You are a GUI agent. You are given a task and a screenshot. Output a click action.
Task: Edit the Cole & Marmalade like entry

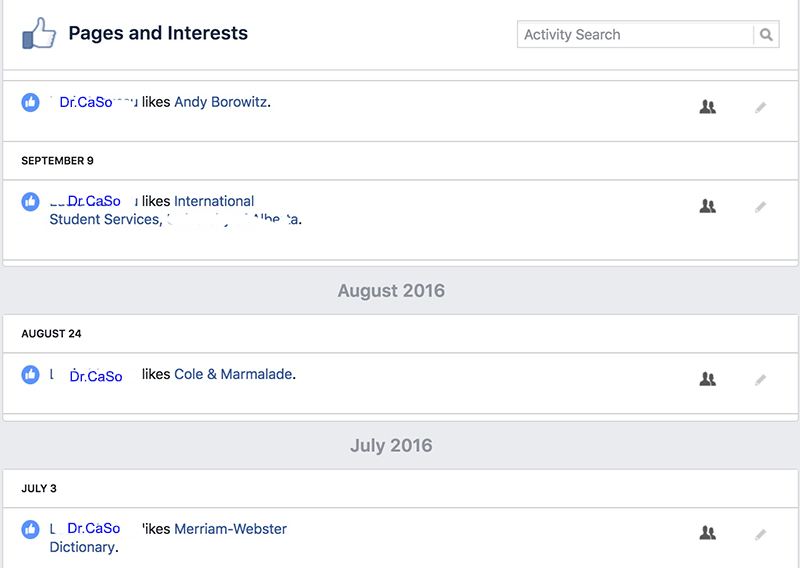coord(761,380)
